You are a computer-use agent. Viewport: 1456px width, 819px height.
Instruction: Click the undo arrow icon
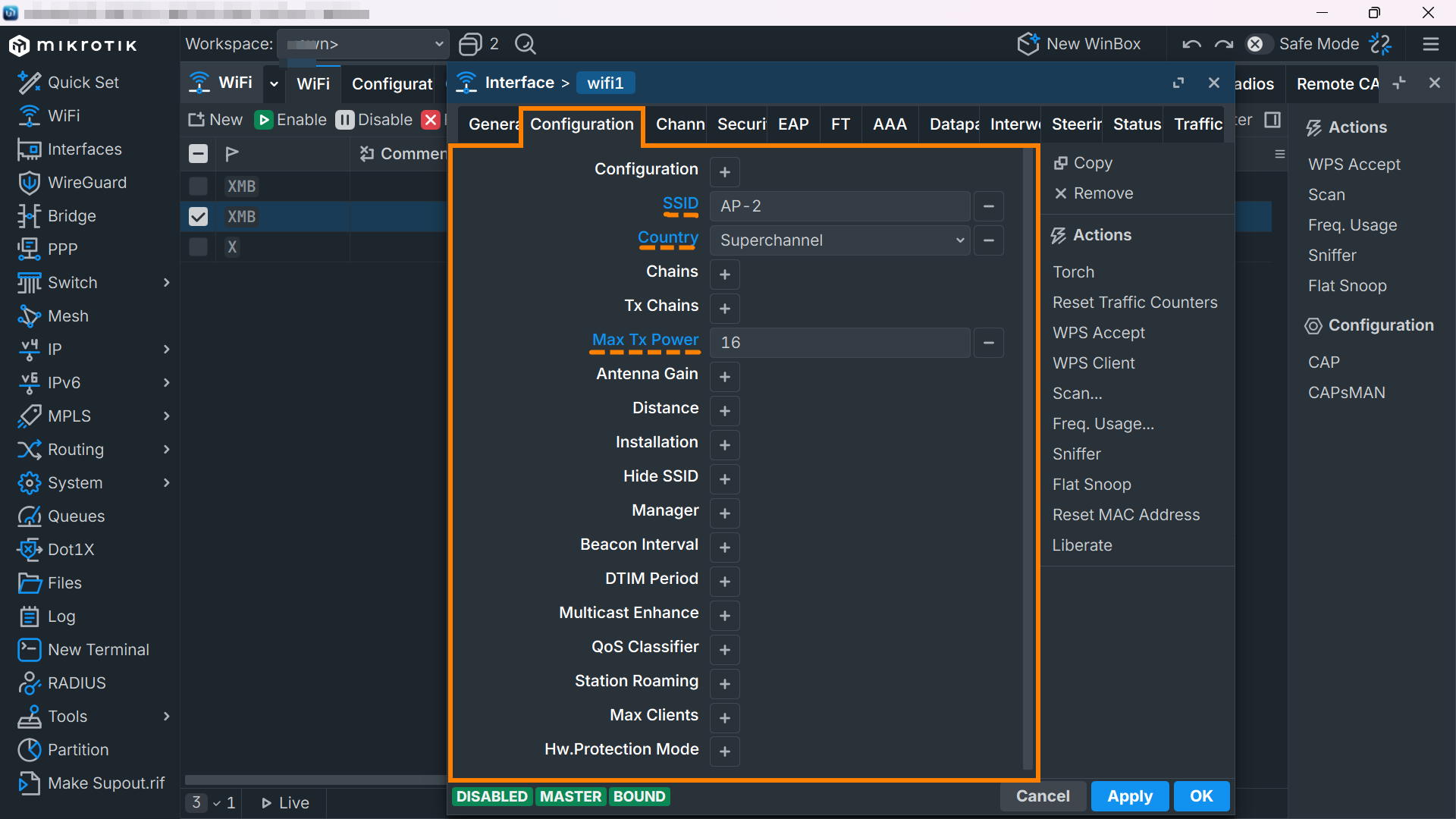(1191, 44)
